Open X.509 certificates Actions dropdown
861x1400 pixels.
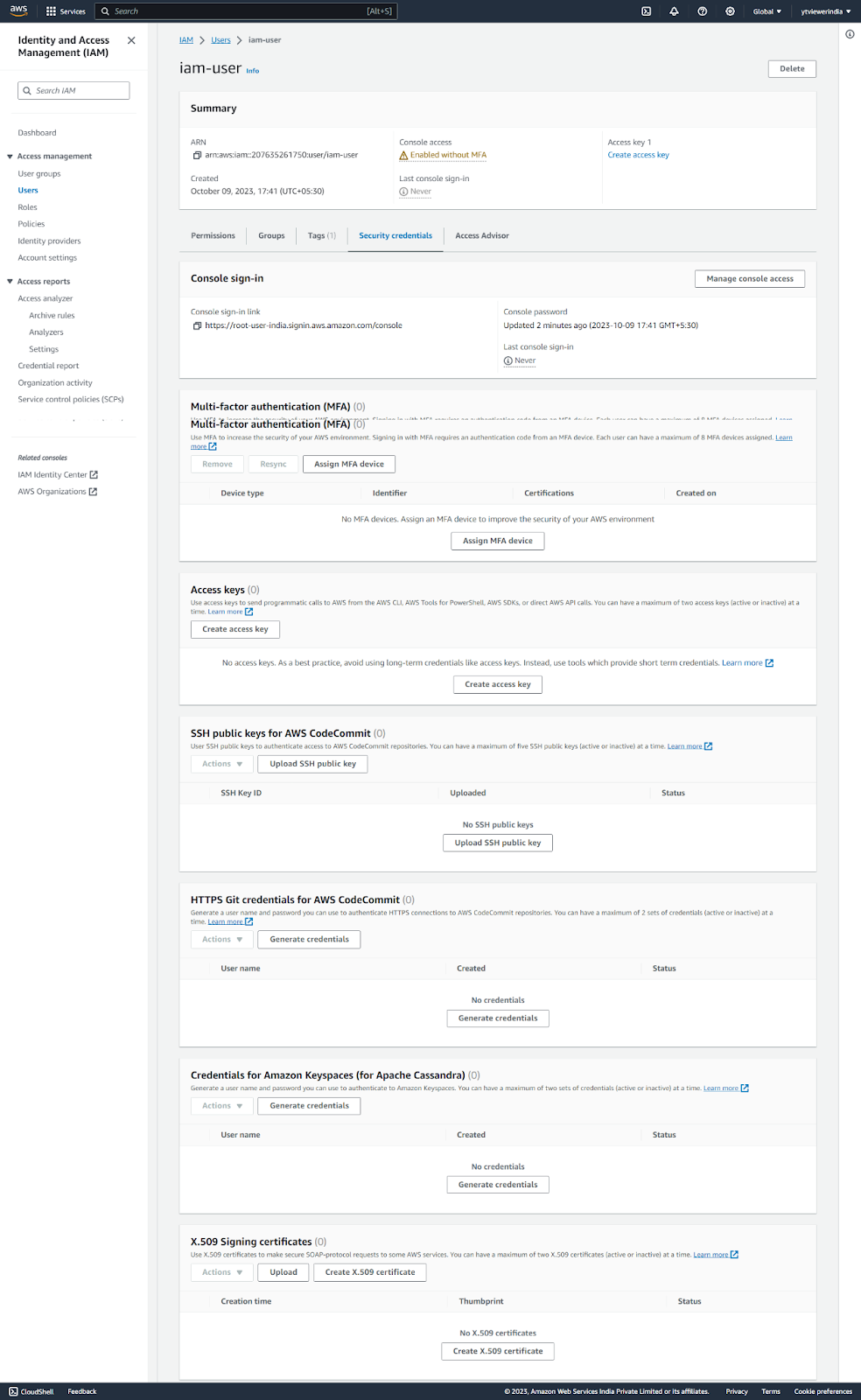(x=222, y=1272)
